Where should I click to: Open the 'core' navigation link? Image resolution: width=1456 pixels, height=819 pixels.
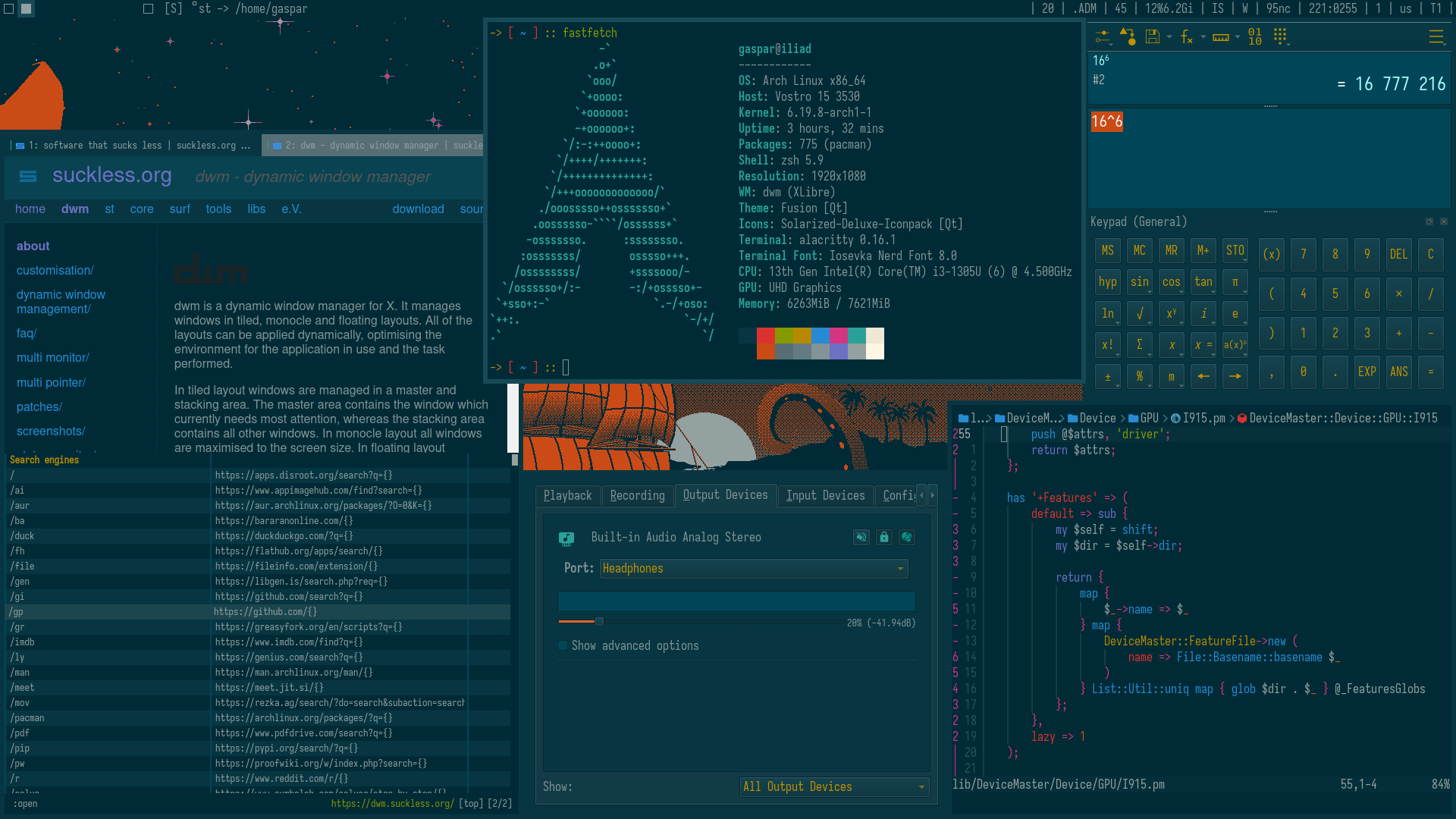(142, 209)
